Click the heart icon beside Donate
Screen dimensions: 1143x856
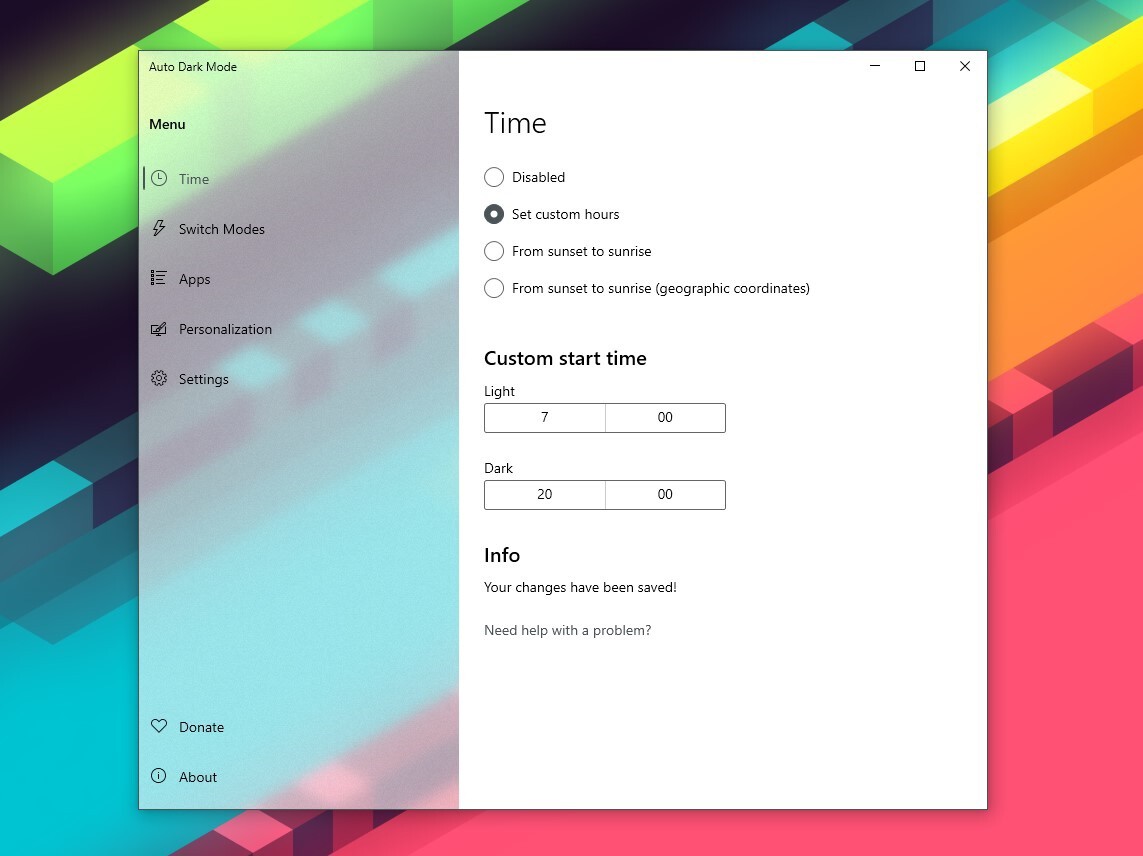click(159, 726)
